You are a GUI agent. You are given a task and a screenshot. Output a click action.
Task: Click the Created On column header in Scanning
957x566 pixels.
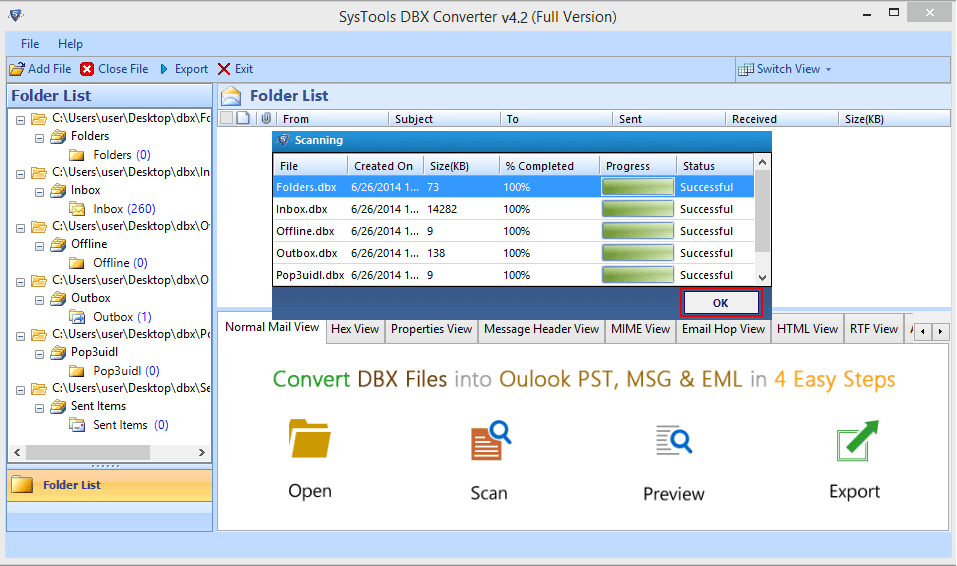pyautogui.click(x=386, y=166)
